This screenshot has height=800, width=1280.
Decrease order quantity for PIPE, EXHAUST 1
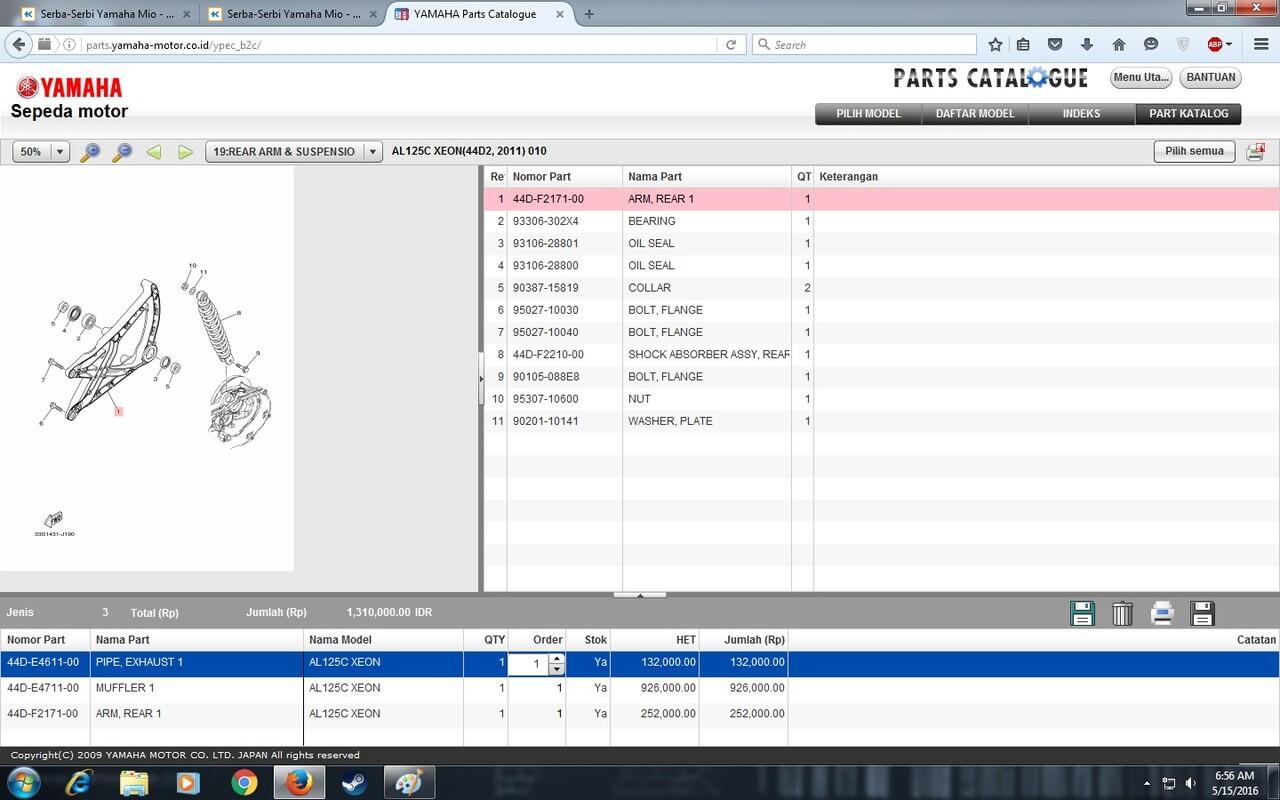557,669
